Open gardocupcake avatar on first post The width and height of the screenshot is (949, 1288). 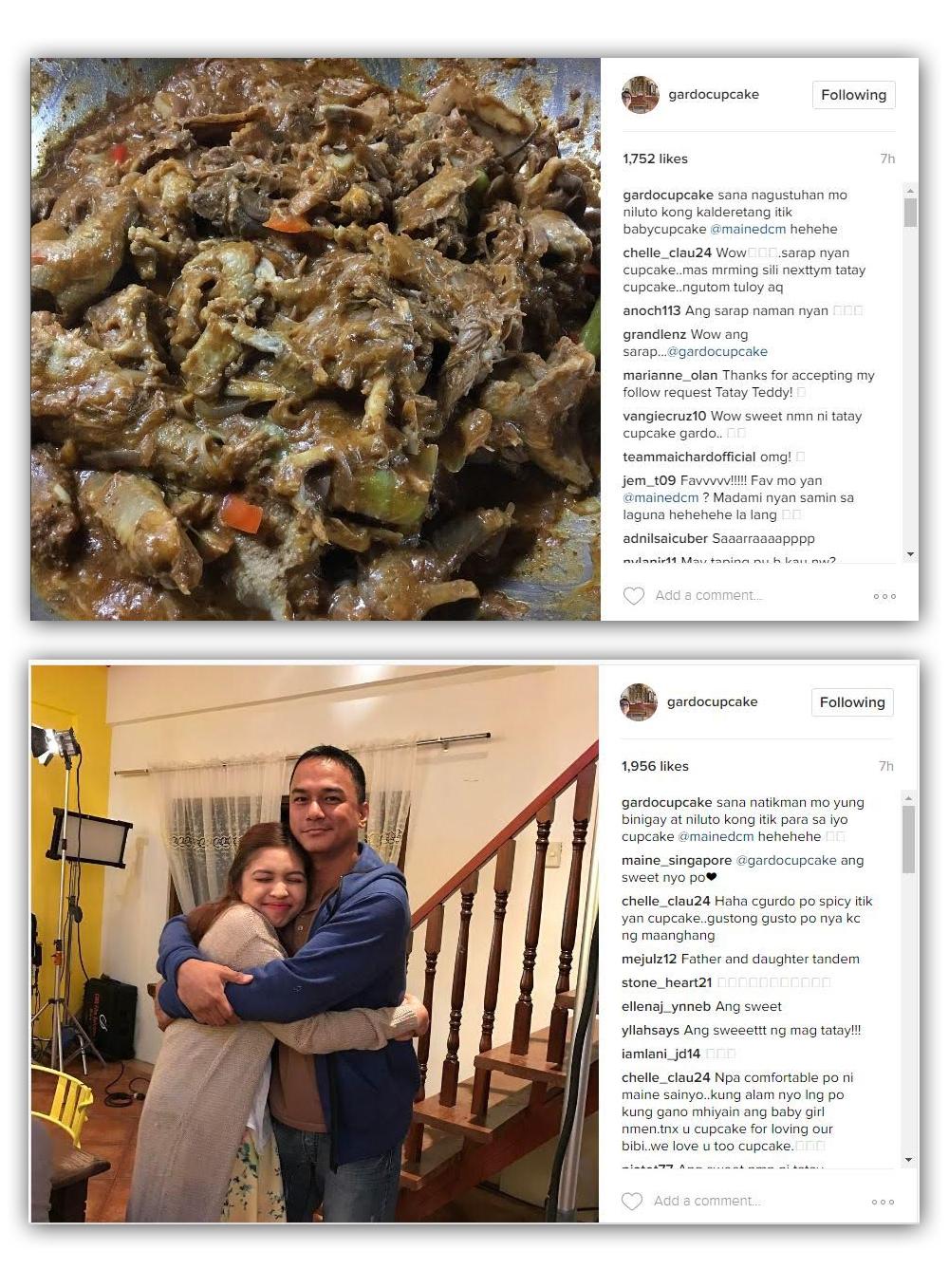(x=641, y=95)
